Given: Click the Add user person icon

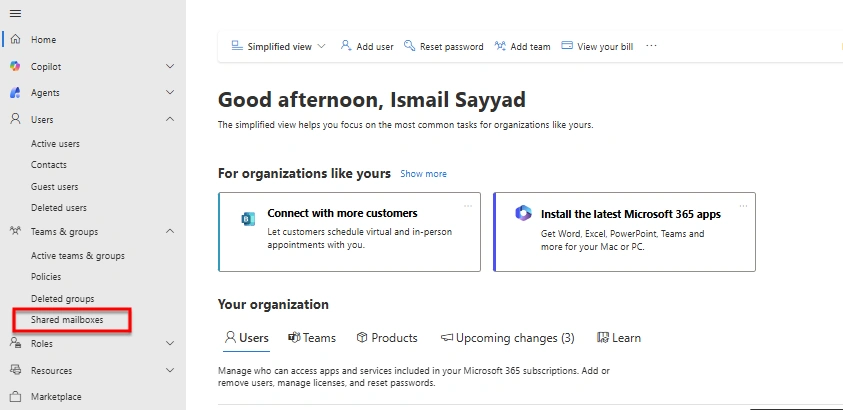Looking at the screenshot, I should tap(346, 46).
